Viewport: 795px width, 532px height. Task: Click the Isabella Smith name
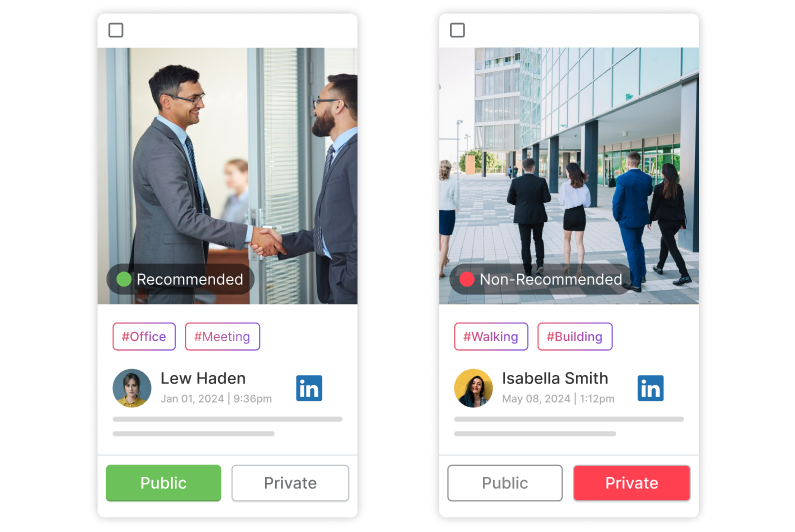pos(555,378)
